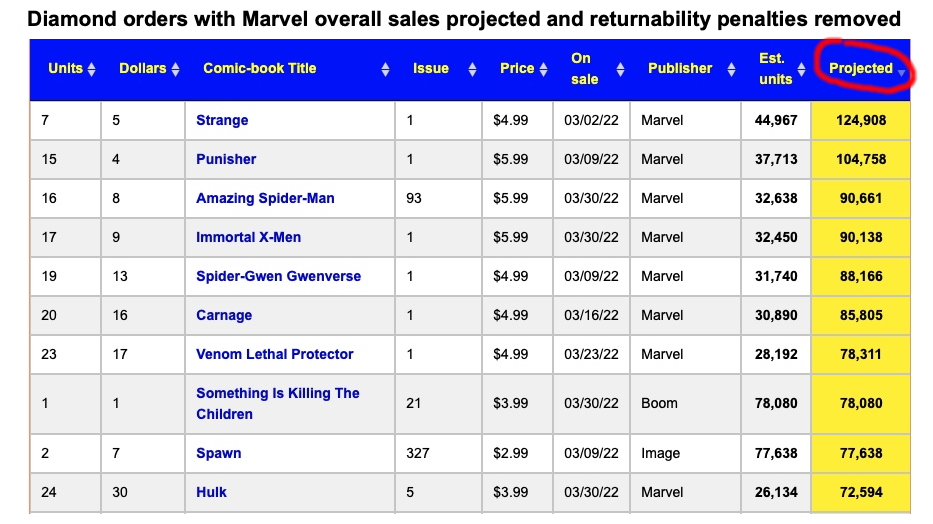Click the Spawn title link
The width and height of the screenshot is (933, 524).
pos(218,453)
